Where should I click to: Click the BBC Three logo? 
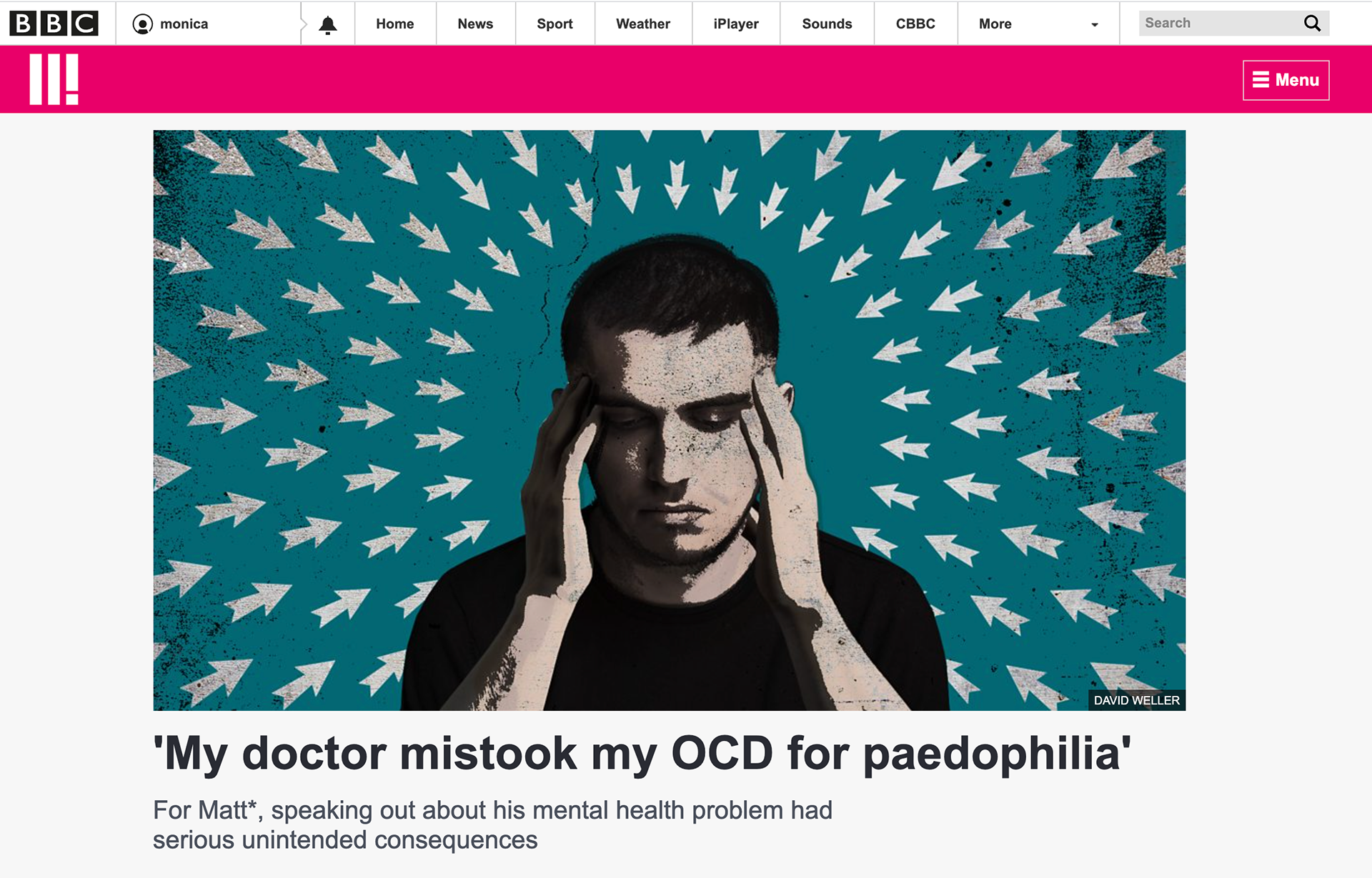pos(54,79)
